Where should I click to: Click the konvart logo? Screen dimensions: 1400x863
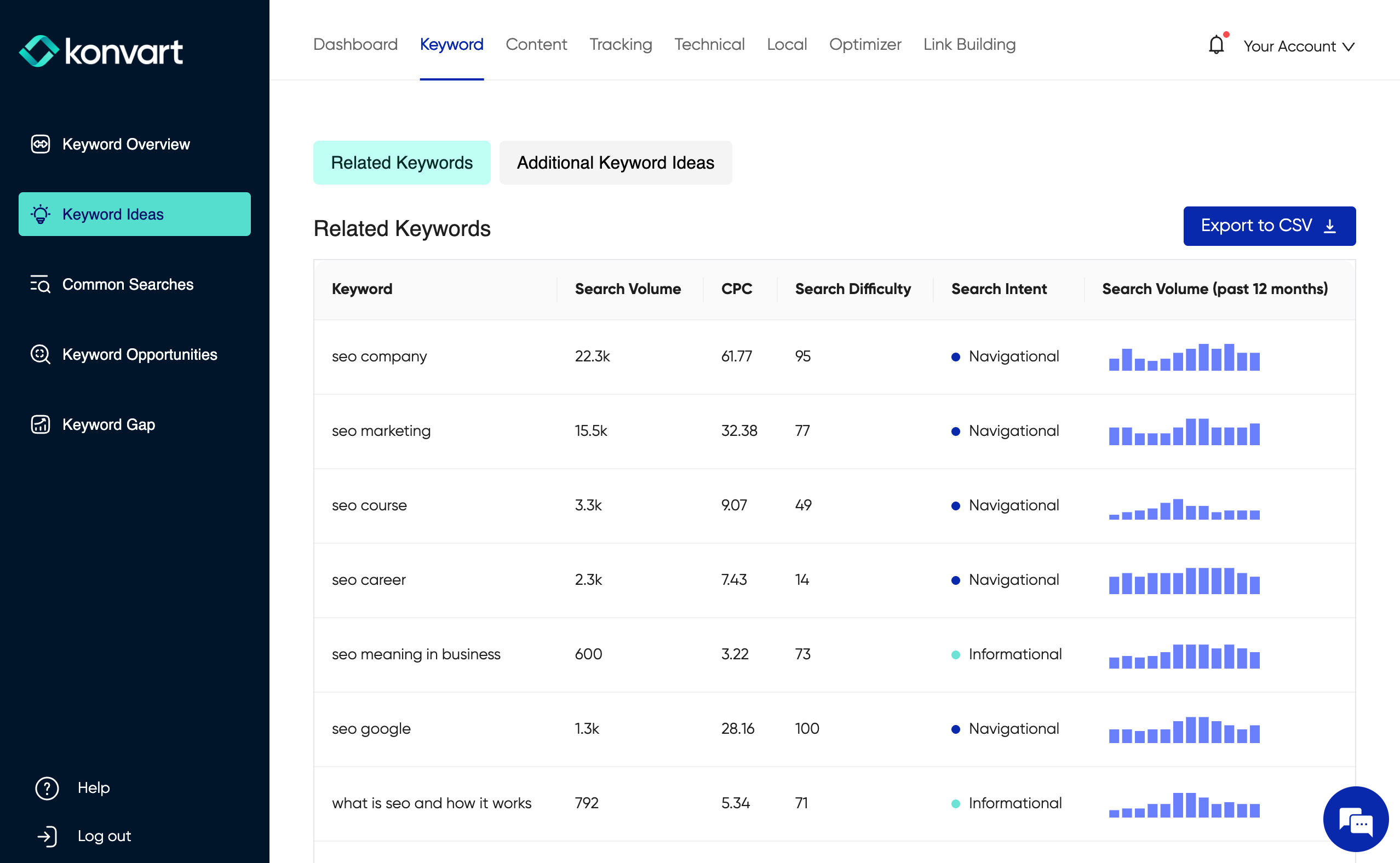pos(101,51)
